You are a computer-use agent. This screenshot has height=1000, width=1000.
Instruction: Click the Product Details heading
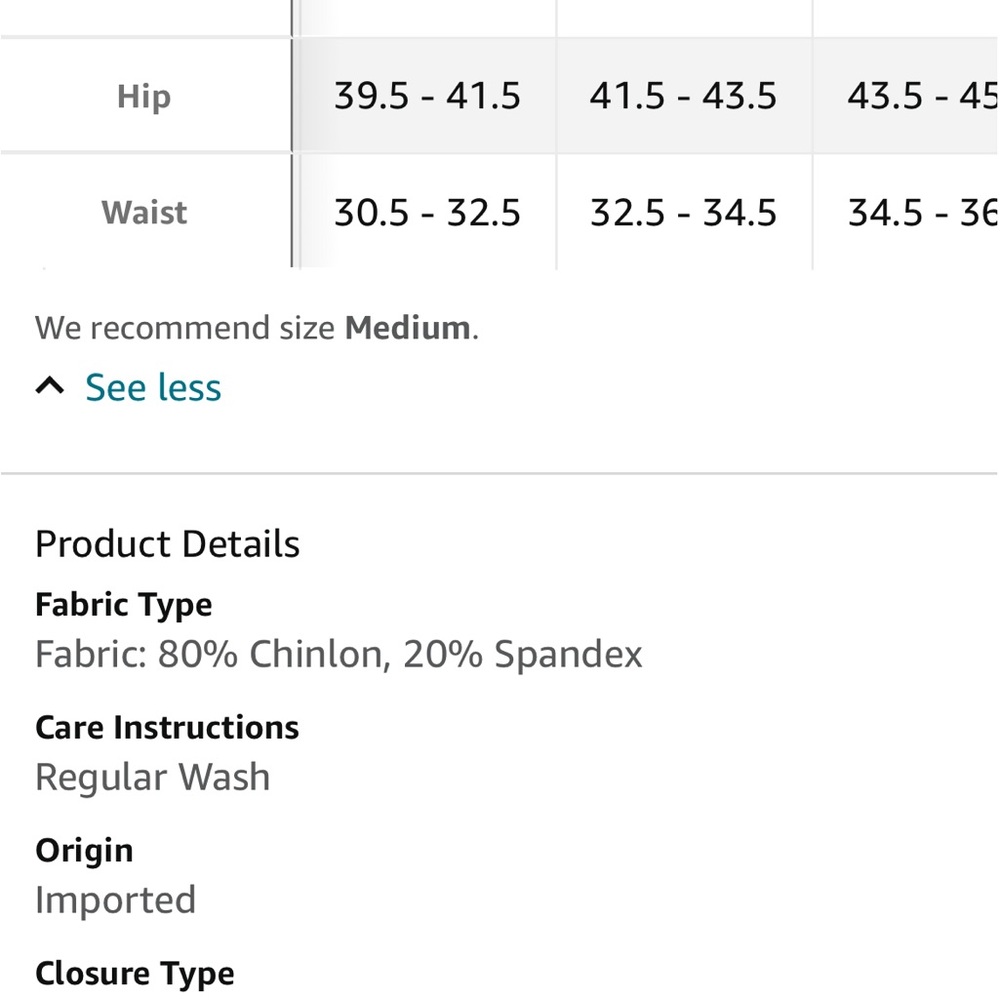(x=167, y=544)
